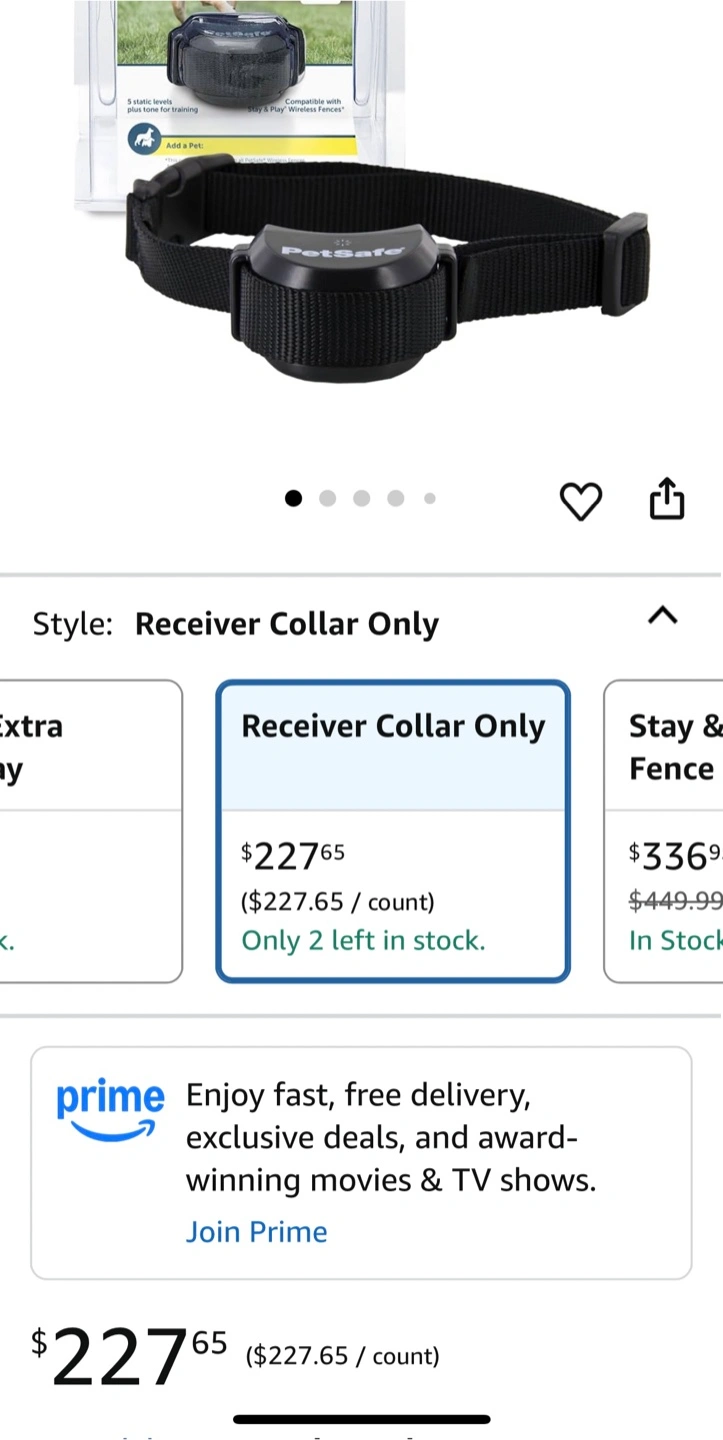The height and width of the screenshot is (1440, 723).
Task: Select the Receiver Collar Only style option
Action: pyautogui.click(x=393, y=832)
